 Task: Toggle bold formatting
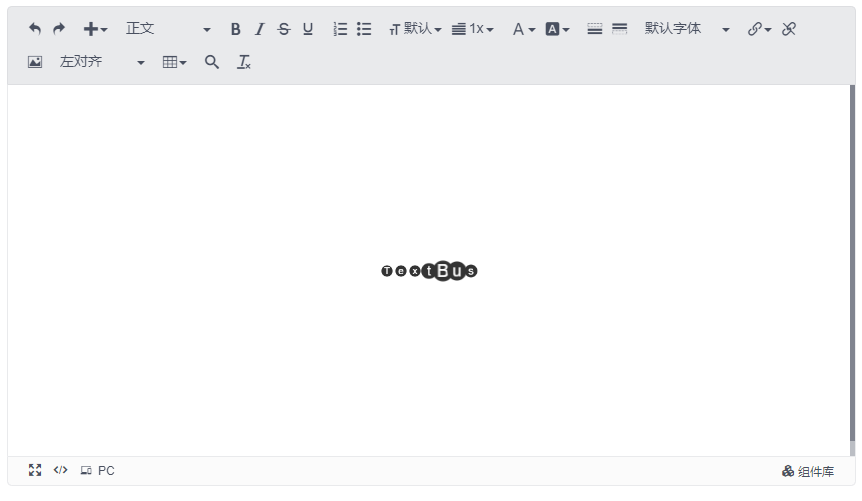click(x=235, y=29)
